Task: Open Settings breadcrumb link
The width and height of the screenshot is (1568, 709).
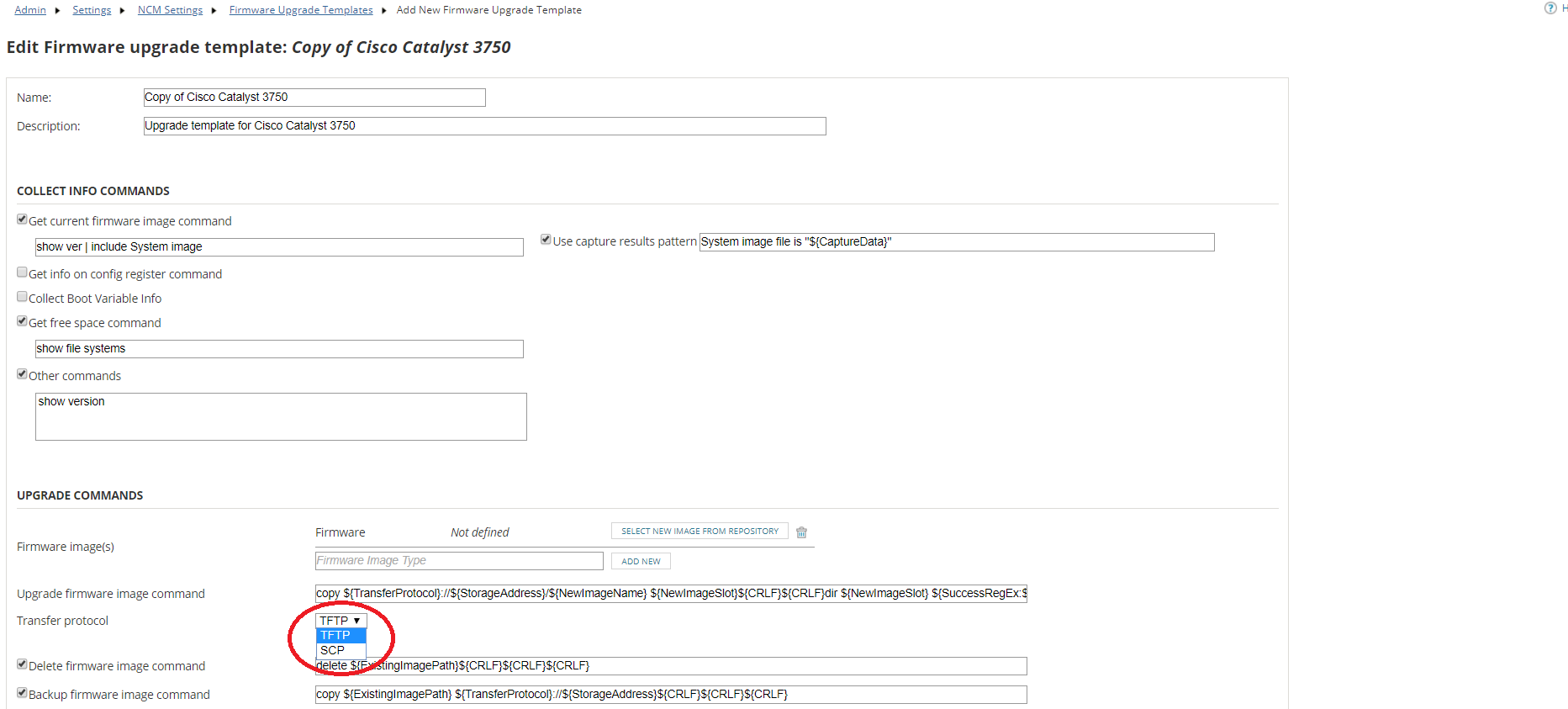Action: pyautogui.click(x=92, y=10)
